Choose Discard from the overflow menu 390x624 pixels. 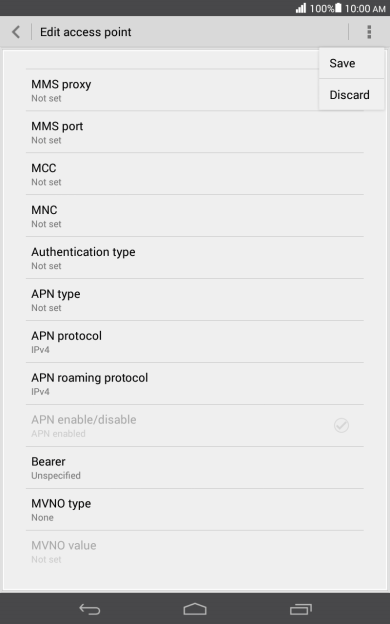[351, 95]
